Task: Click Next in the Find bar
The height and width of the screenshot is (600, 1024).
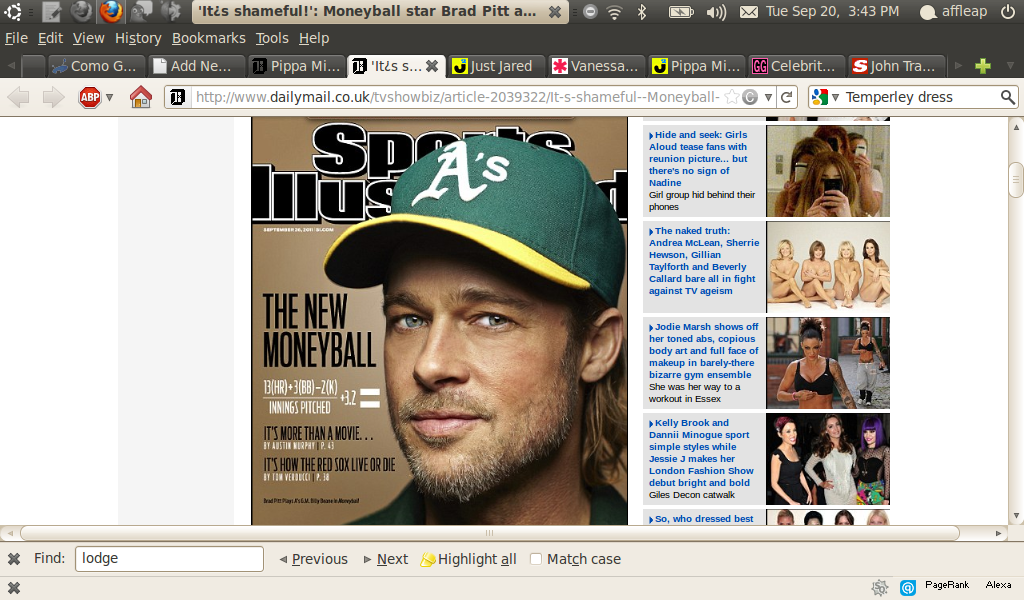Action: pyautogui.click(x=386, y=559)
